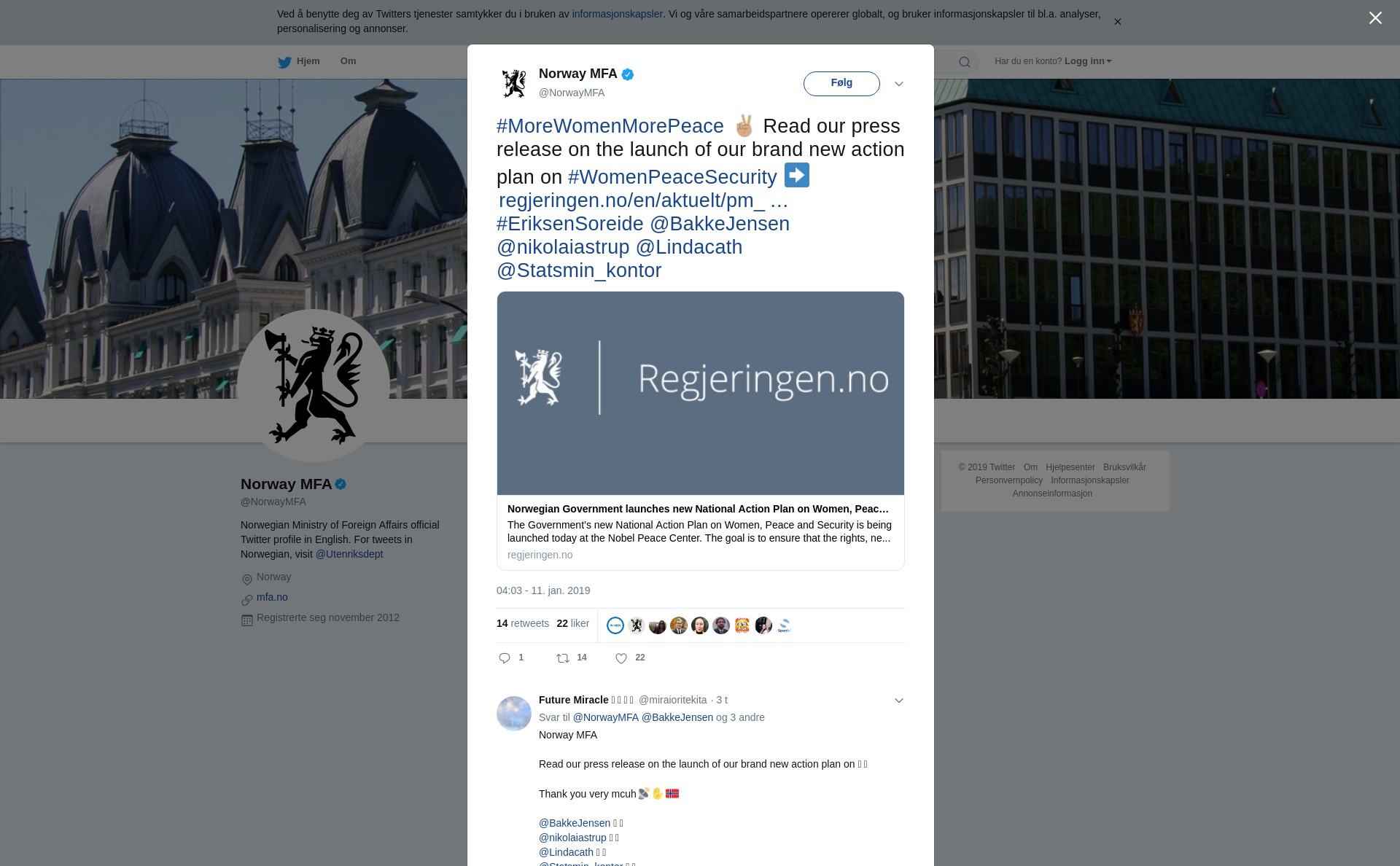Click the Twitter bird Hjem icon
Viewport: 1400px width, 866px height.
click(284, 62)
